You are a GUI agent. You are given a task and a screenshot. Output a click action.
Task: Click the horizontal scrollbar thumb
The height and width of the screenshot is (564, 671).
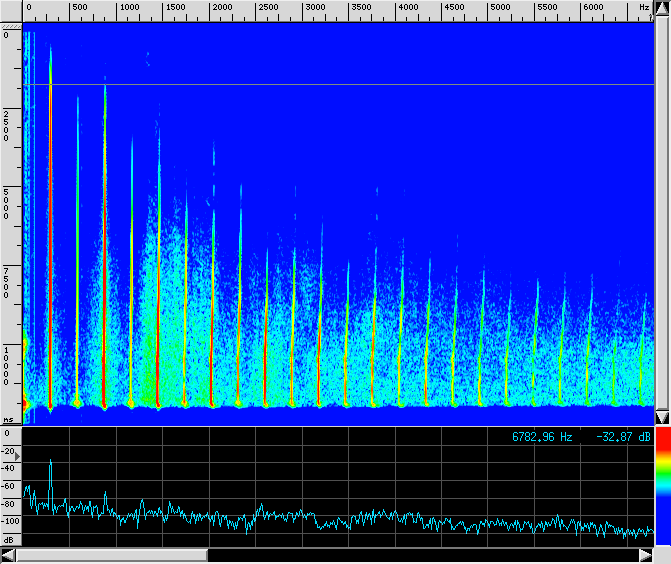click(x=111, y=555)
